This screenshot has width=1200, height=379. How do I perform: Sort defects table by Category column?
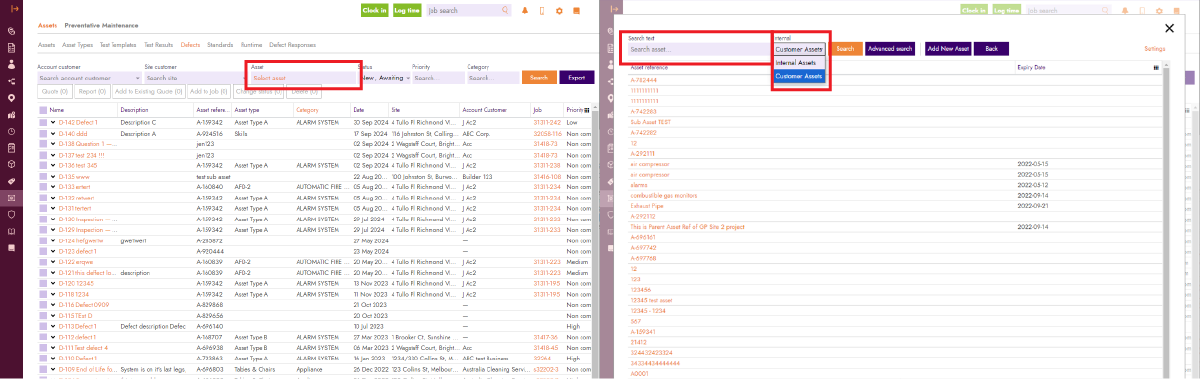[x=308, y=110]
